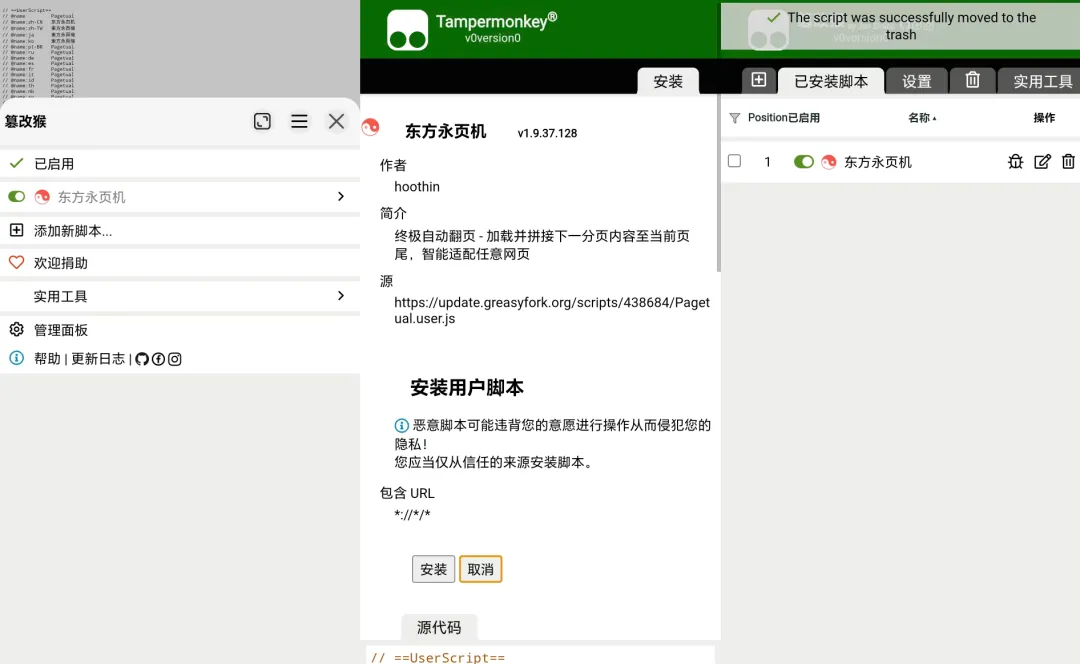
Task: Open the popup fullscreen expand icon
Action: (262, 121)
